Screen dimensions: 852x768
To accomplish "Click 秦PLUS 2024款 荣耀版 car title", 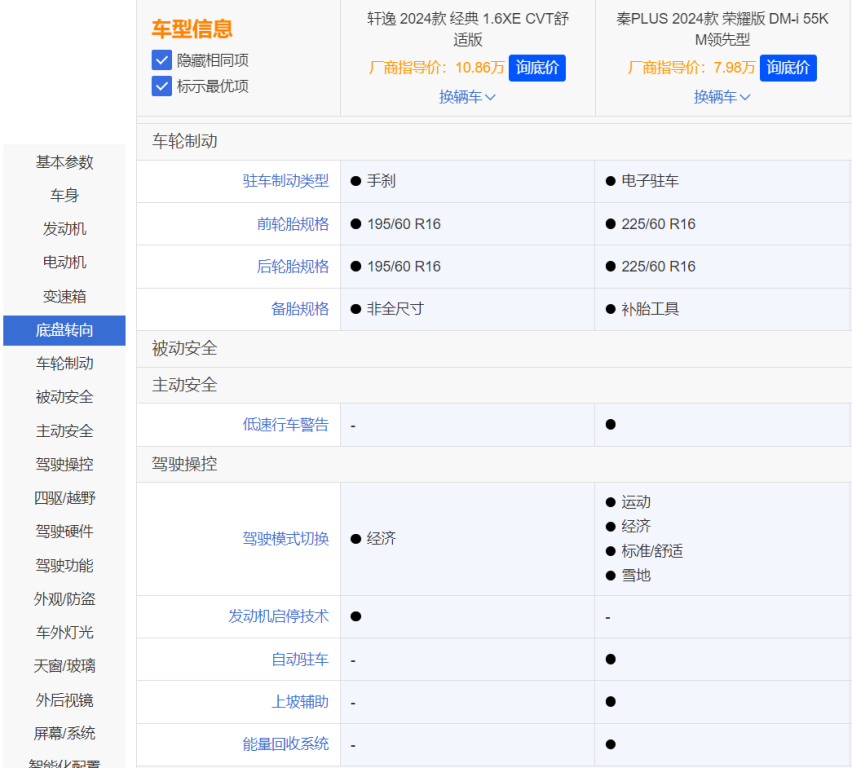I will point(722,29).
